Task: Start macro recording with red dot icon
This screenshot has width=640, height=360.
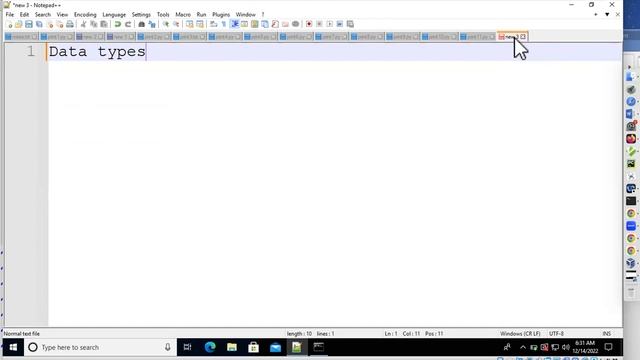Action: coord(309,24)
